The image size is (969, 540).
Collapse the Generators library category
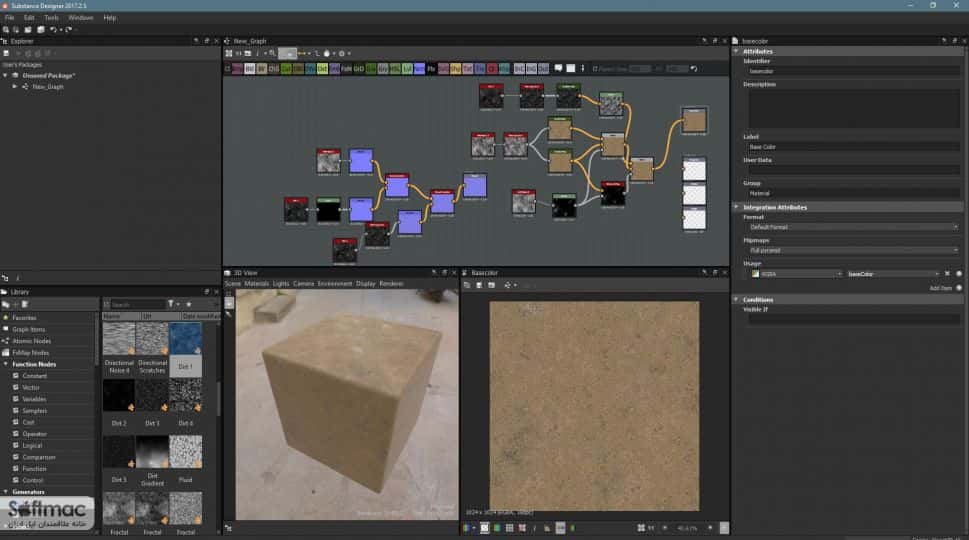(6, 492)
